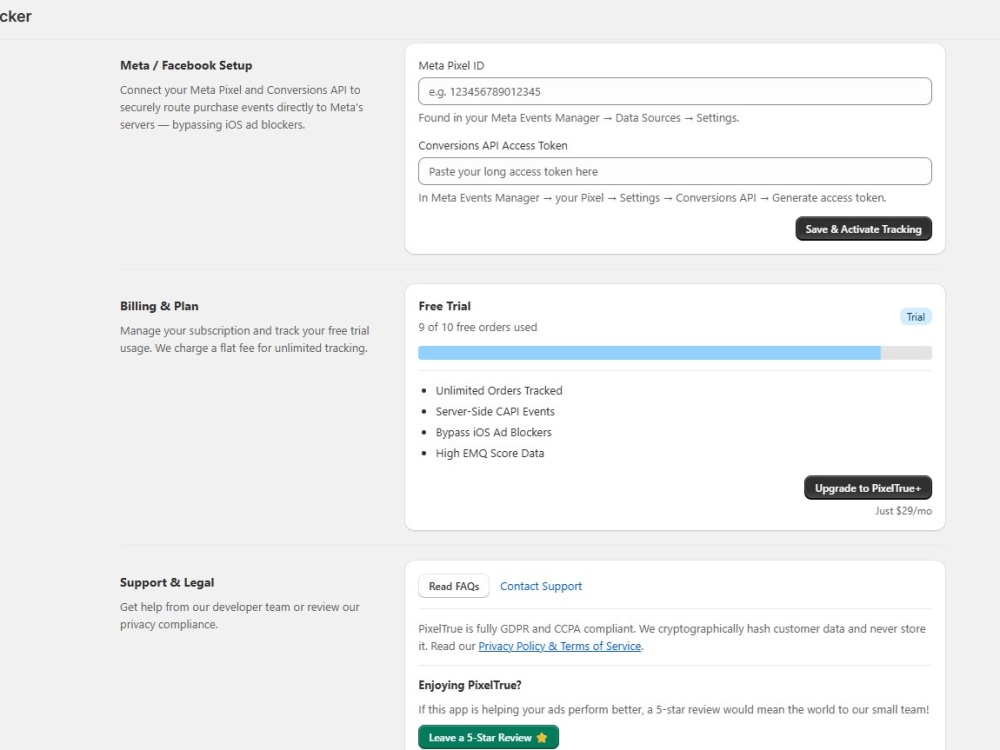Click the free orders usage progress bar
1000x750 pixels.
[x=675, y=353]
